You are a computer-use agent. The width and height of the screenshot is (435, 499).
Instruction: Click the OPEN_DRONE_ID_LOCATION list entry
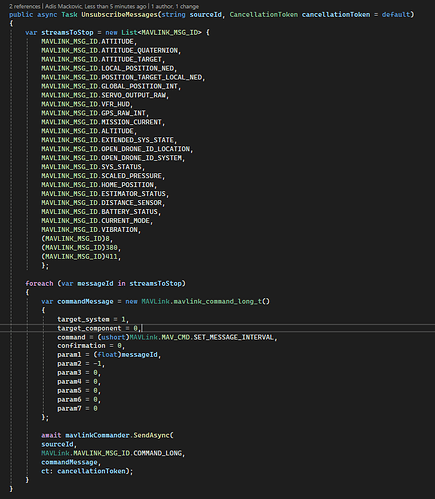click(x=146, y=149)
